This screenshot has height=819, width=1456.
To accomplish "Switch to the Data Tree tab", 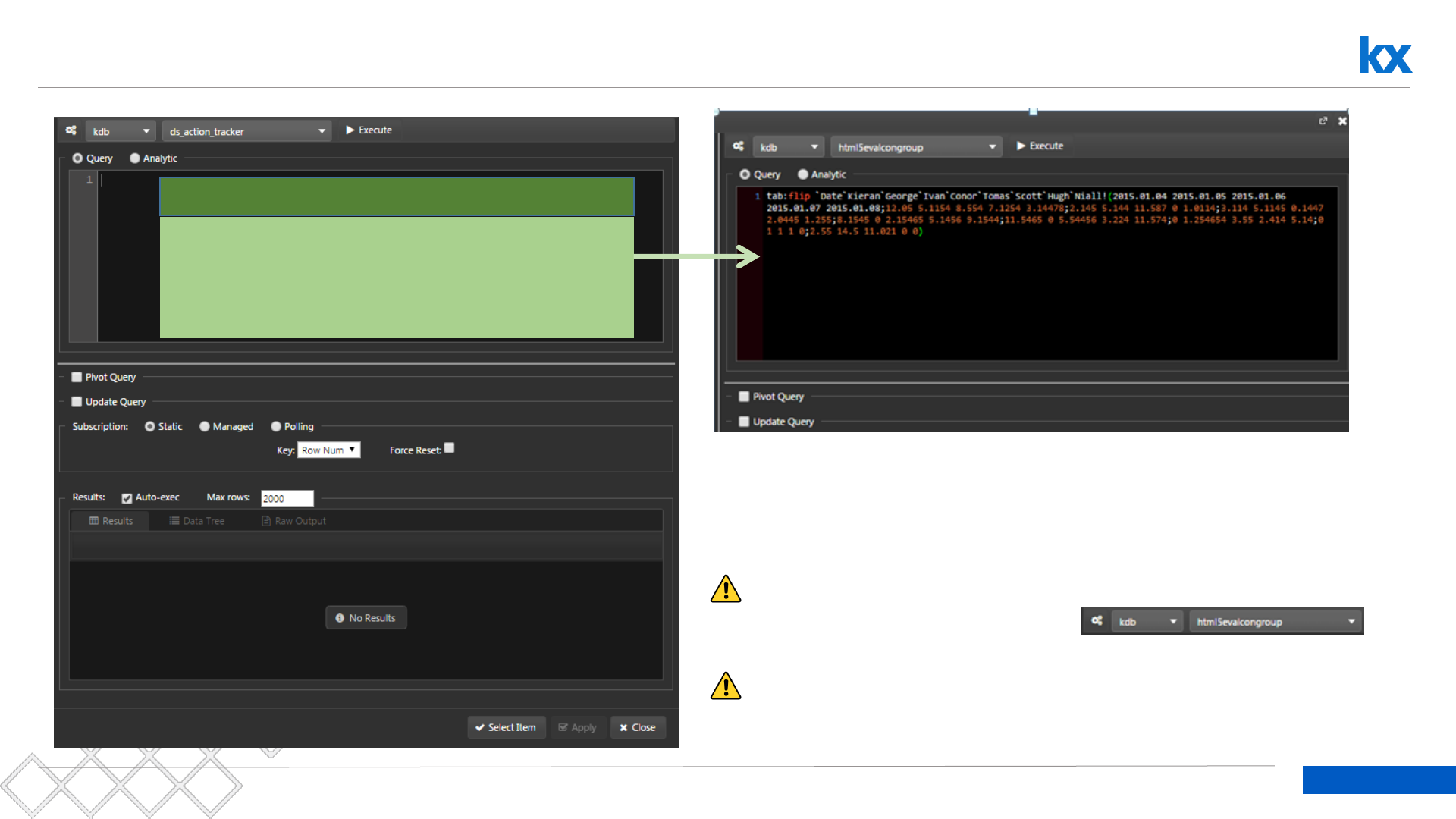I will [196, 521].
